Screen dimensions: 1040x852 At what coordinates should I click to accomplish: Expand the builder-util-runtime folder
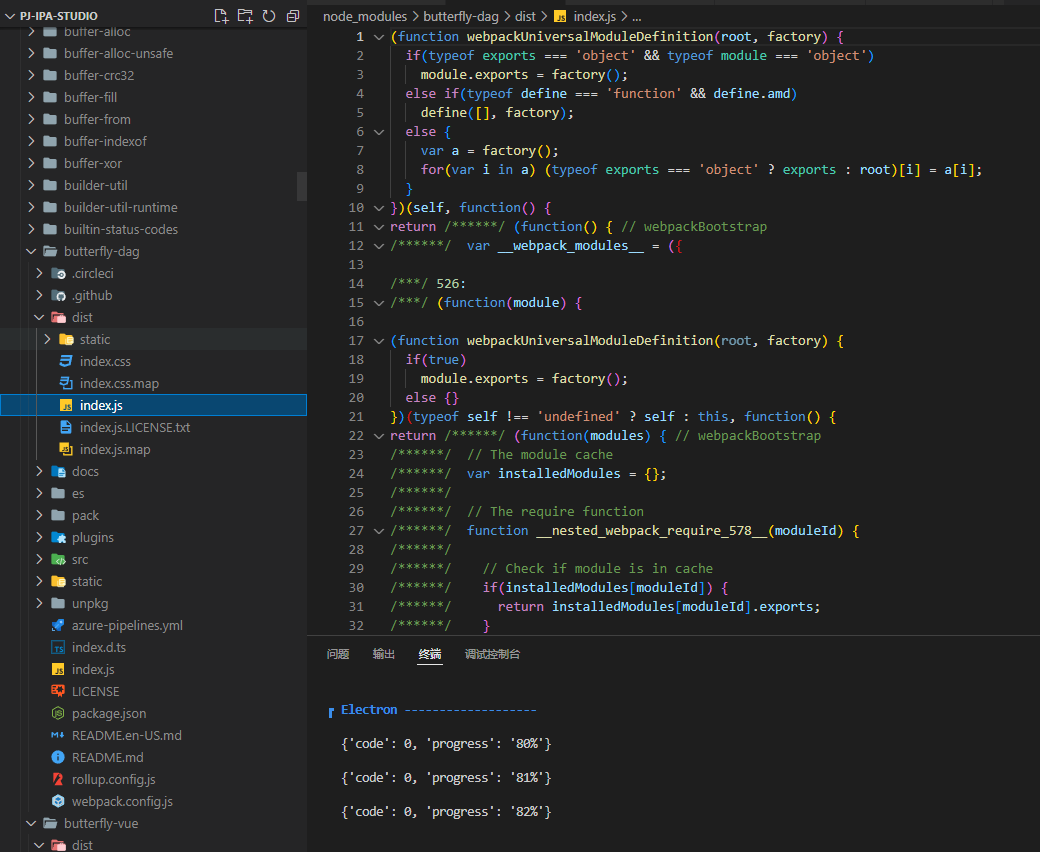tap(31, 207)
